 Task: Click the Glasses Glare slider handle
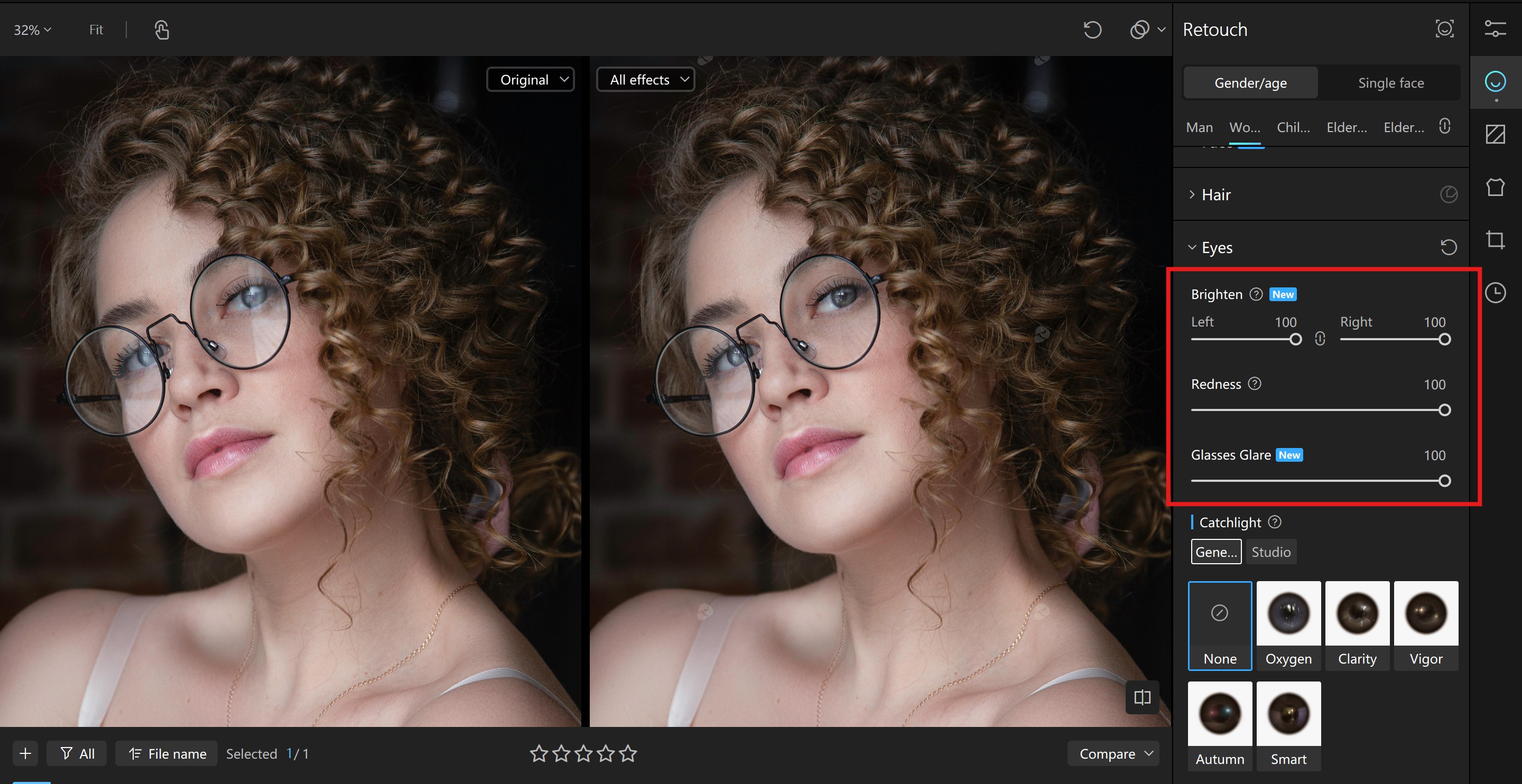1444,481
